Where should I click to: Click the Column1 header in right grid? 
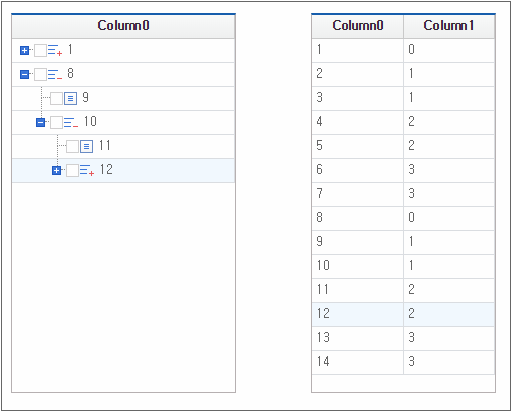pyautogui.click(x=449, y=26)
